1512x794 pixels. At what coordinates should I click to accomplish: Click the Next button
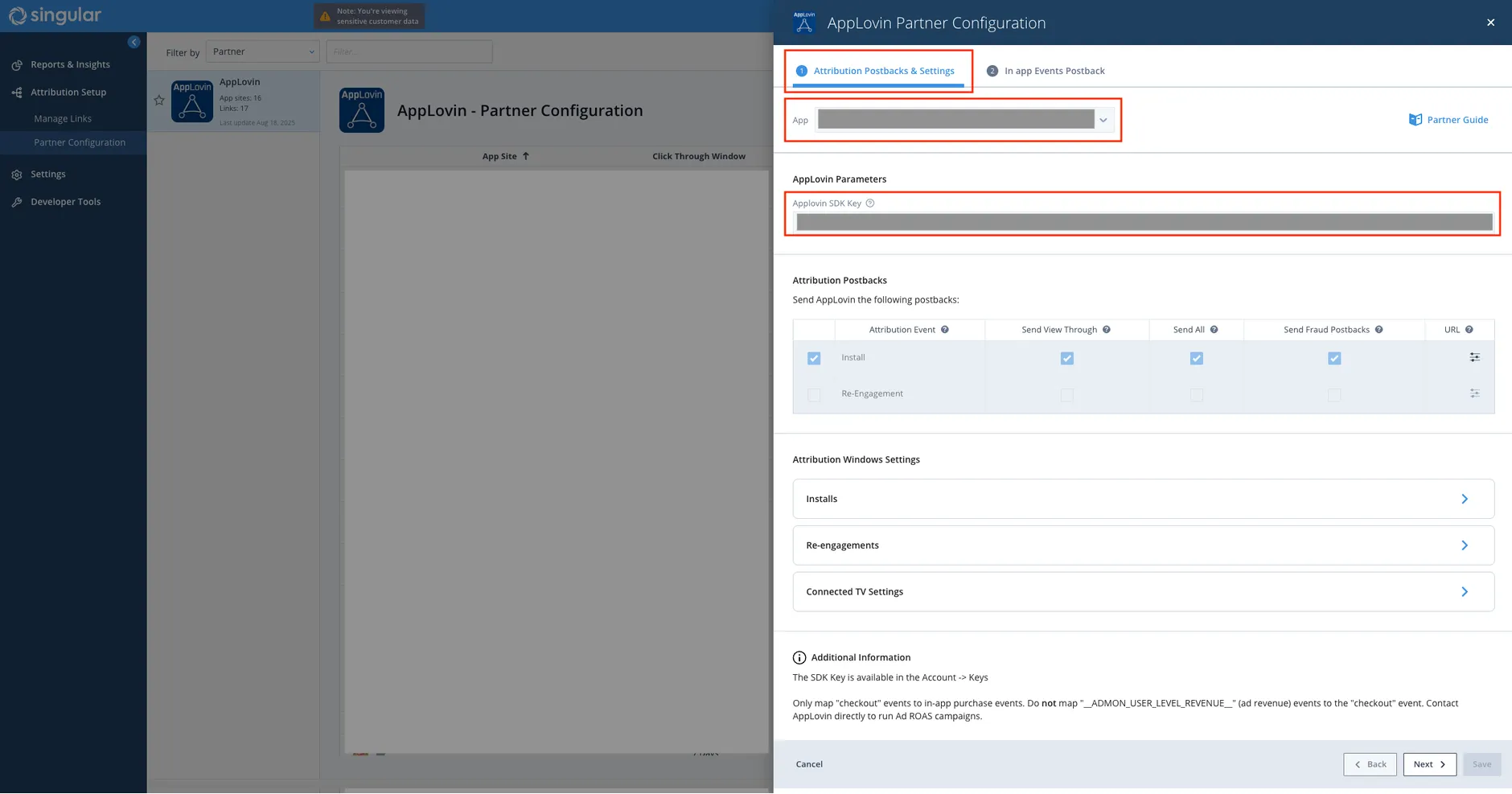(1428, 764)
